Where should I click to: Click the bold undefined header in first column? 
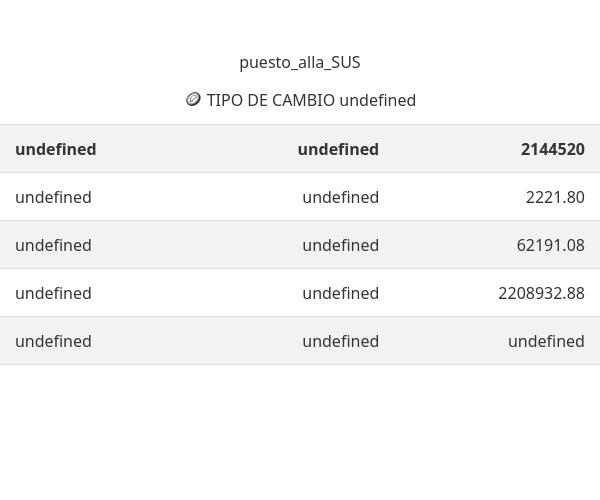(x=56, y=149)
